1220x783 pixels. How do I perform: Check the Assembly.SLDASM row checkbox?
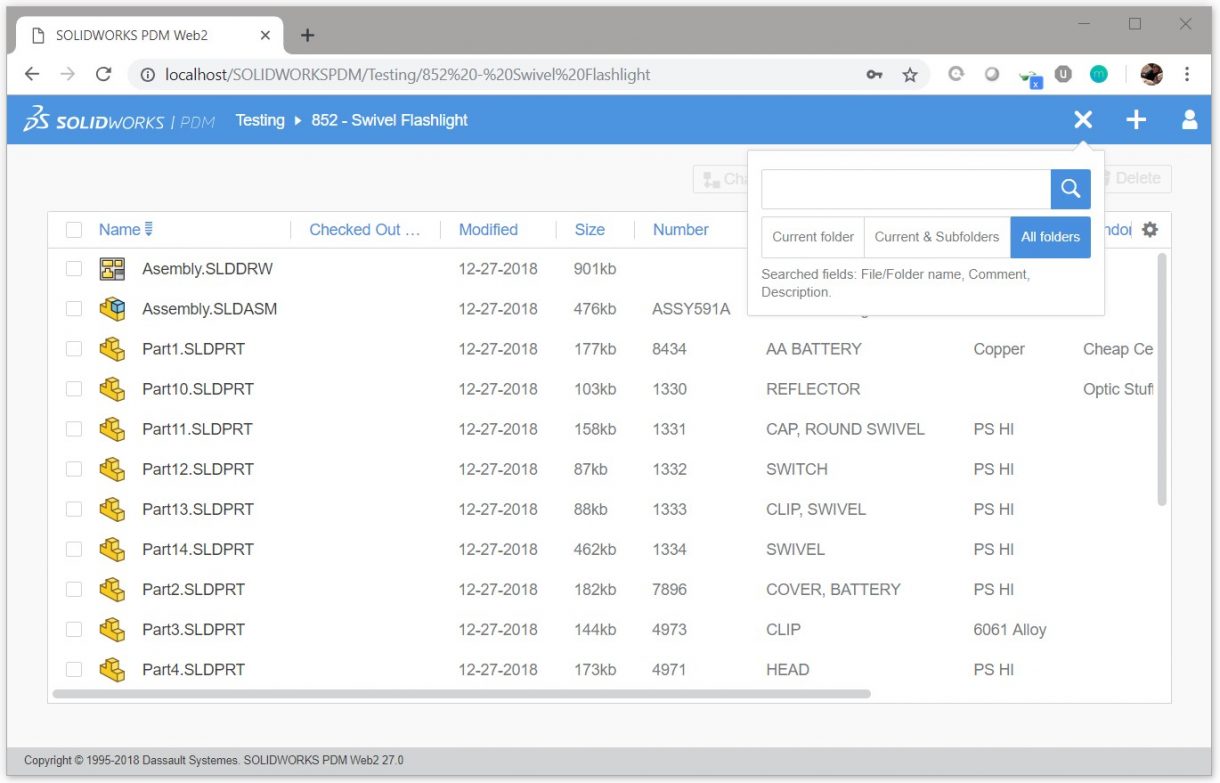pos(74,309)
